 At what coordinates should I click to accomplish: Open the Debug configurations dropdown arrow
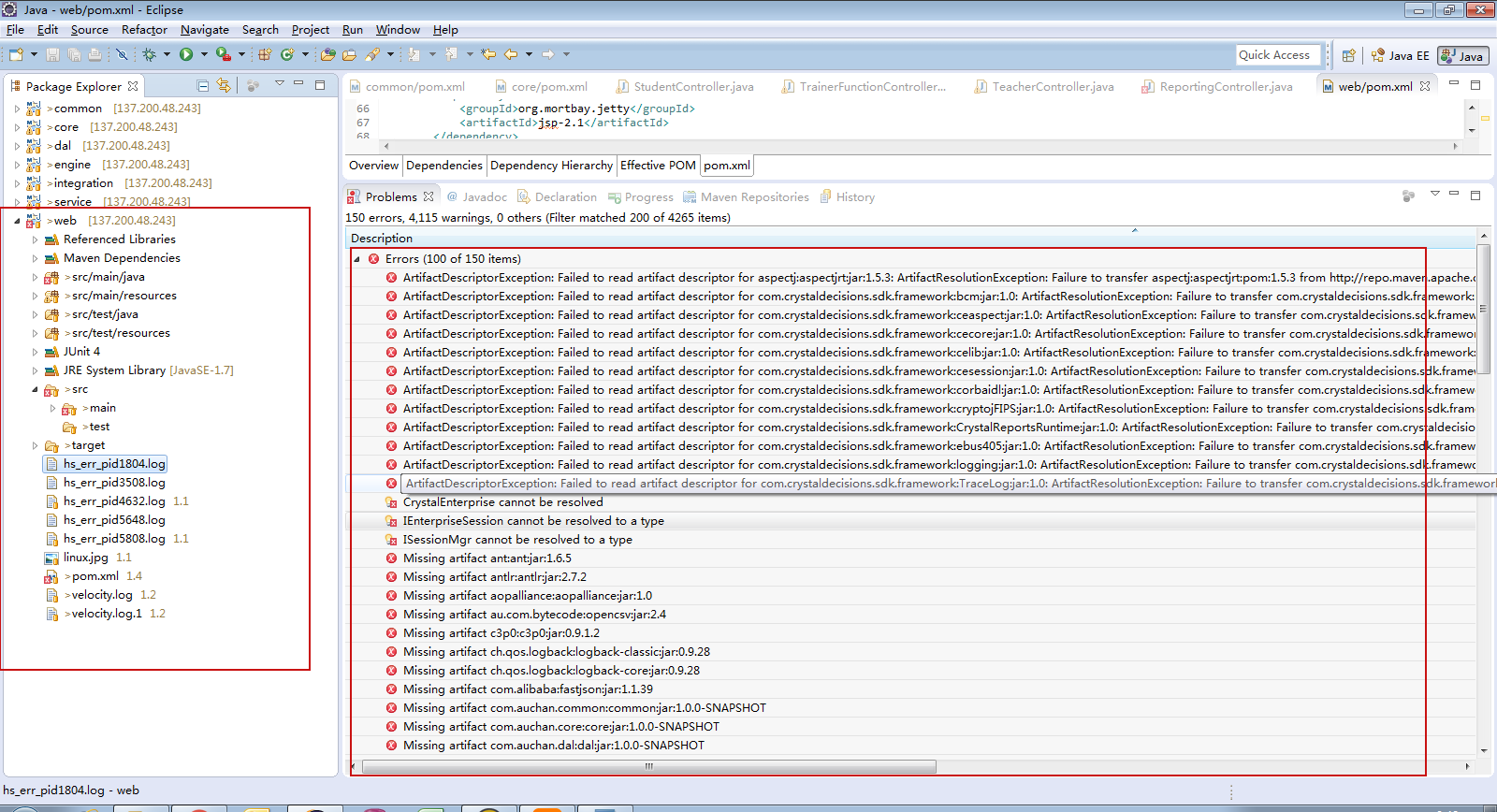(167, 55)
